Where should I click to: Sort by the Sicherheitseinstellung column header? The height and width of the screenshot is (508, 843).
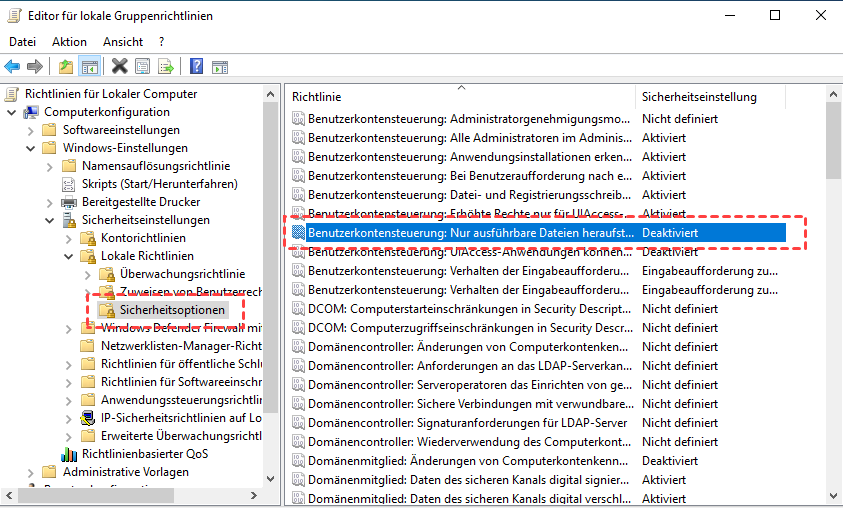coord(699,97)
